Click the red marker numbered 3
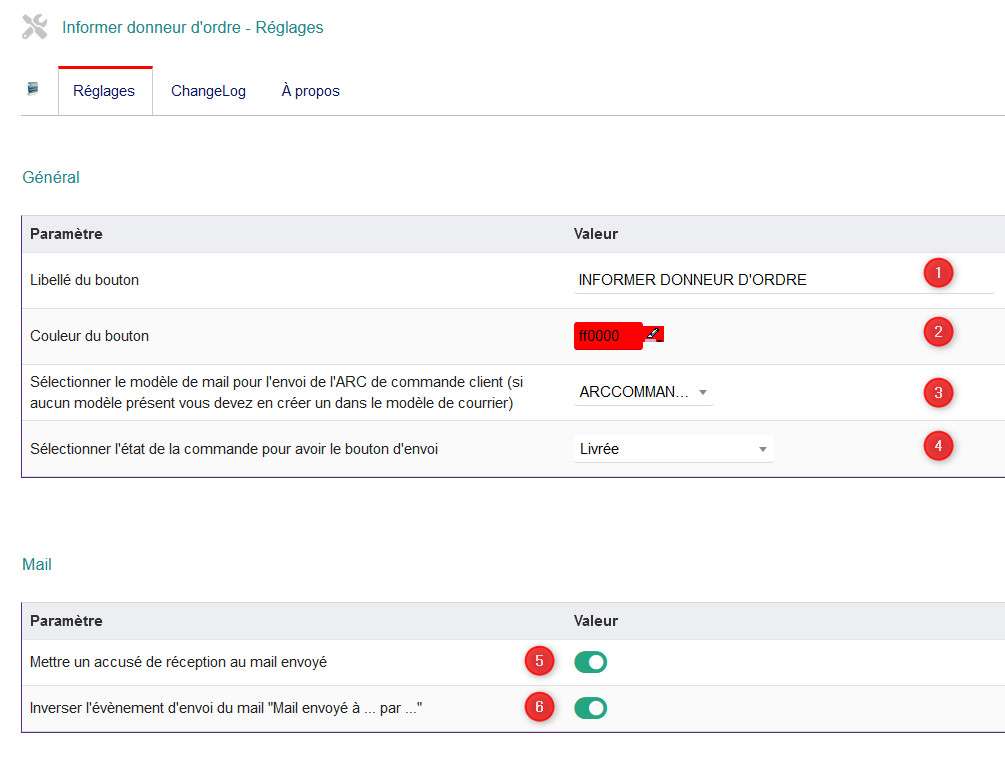Screen dimensions: 1005x758 938,392
